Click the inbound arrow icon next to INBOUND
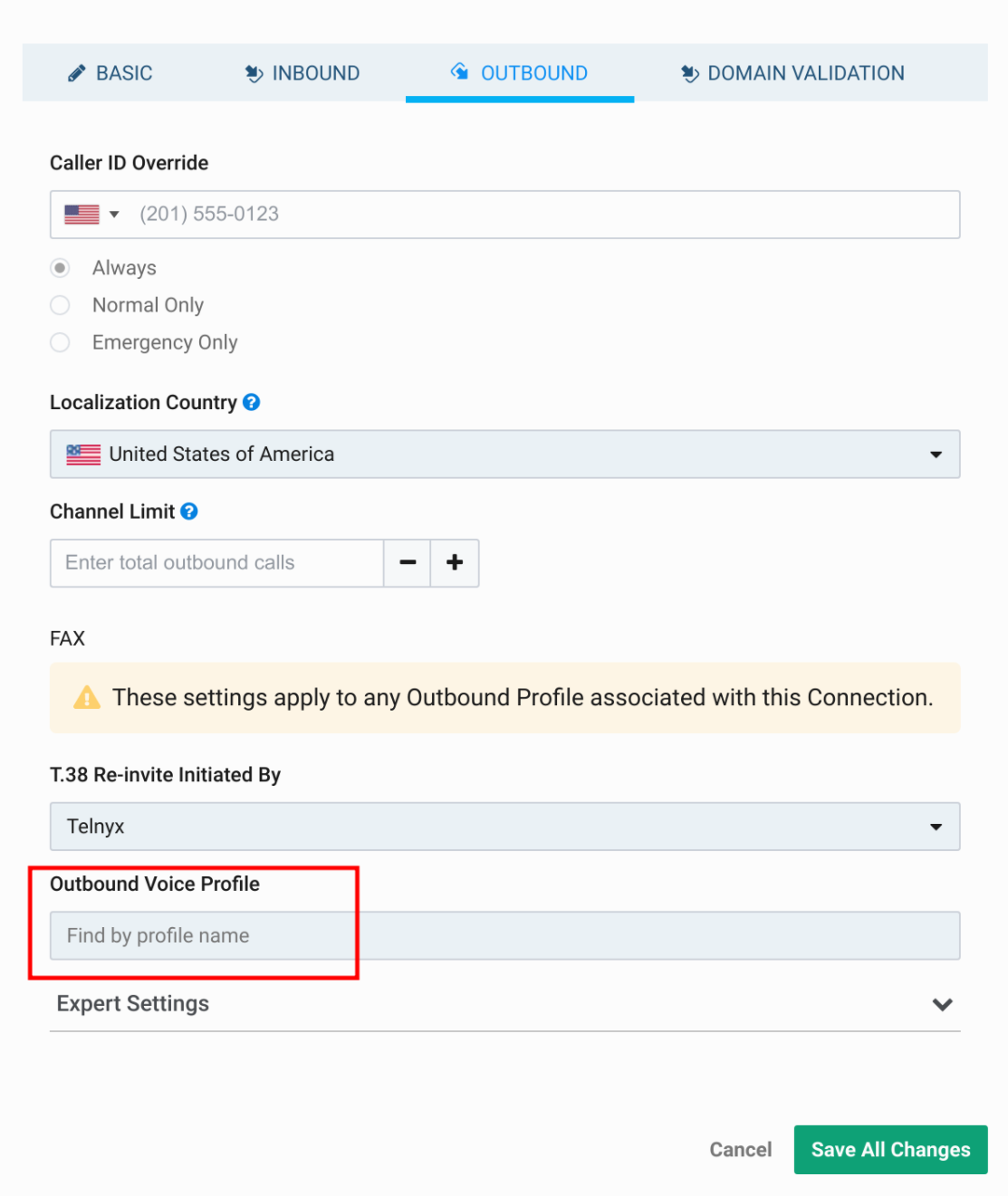 [254, 73]
